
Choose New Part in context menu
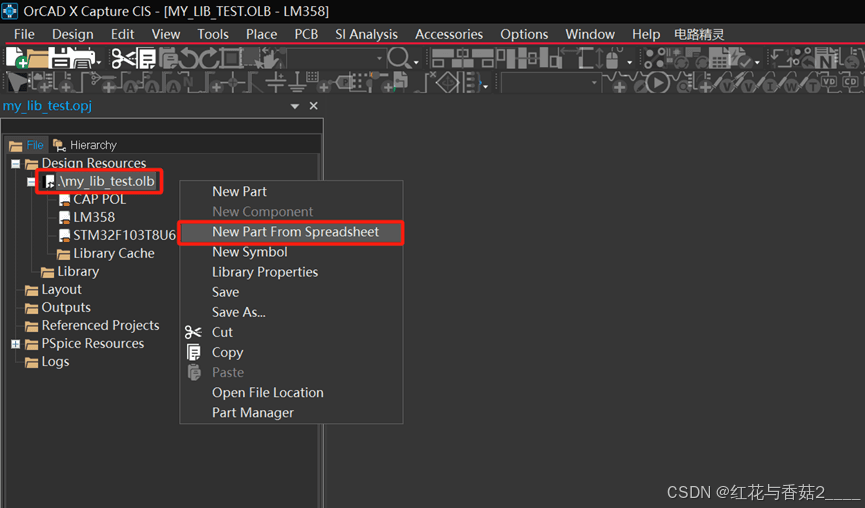pos(291,191)
